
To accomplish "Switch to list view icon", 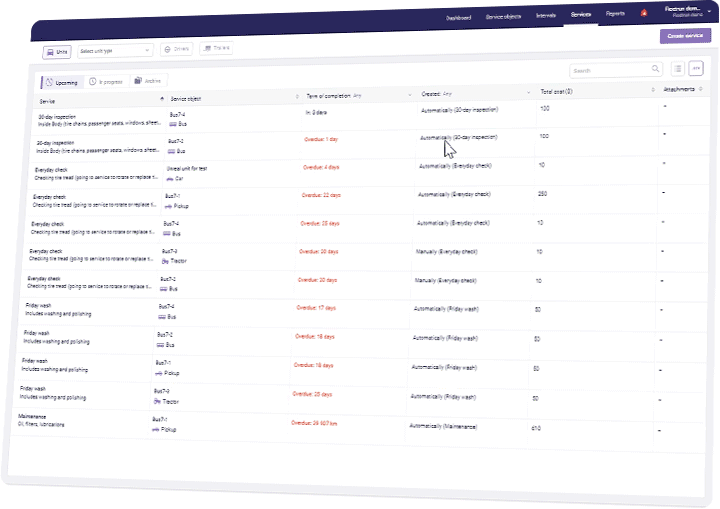I will coord(678,69).
